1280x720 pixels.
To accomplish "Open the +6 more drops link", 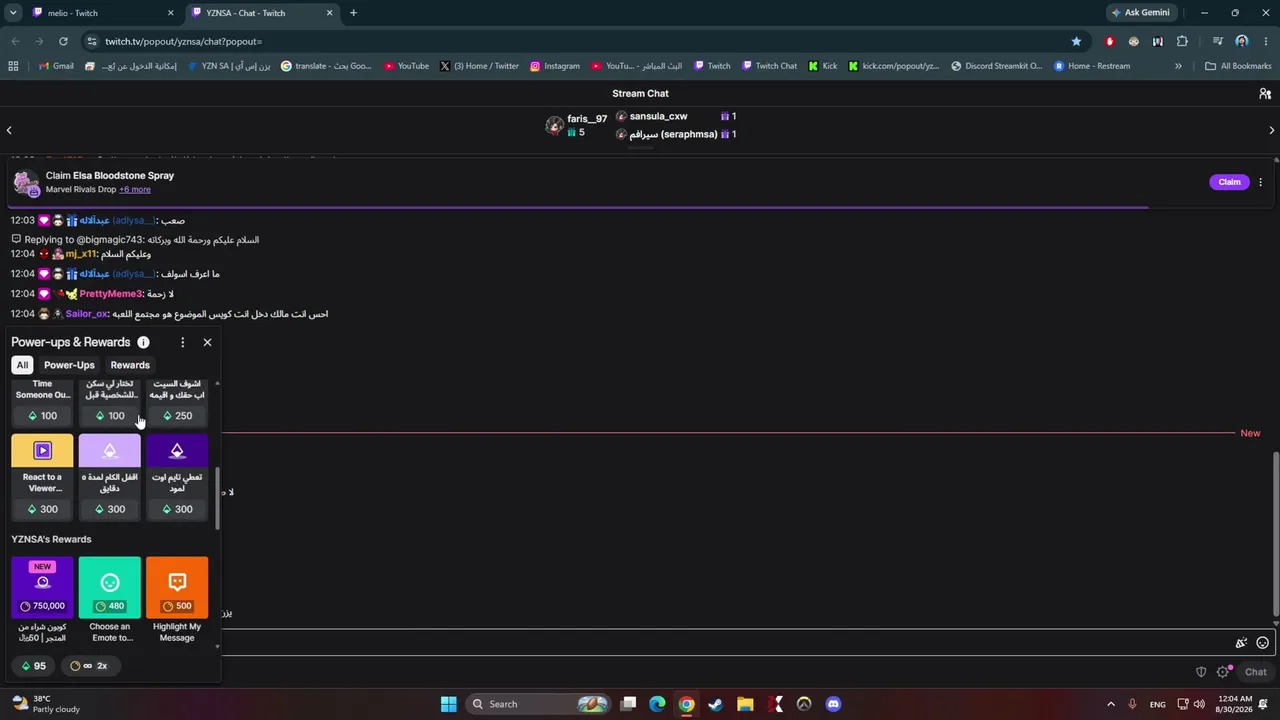I will point(135,189).
